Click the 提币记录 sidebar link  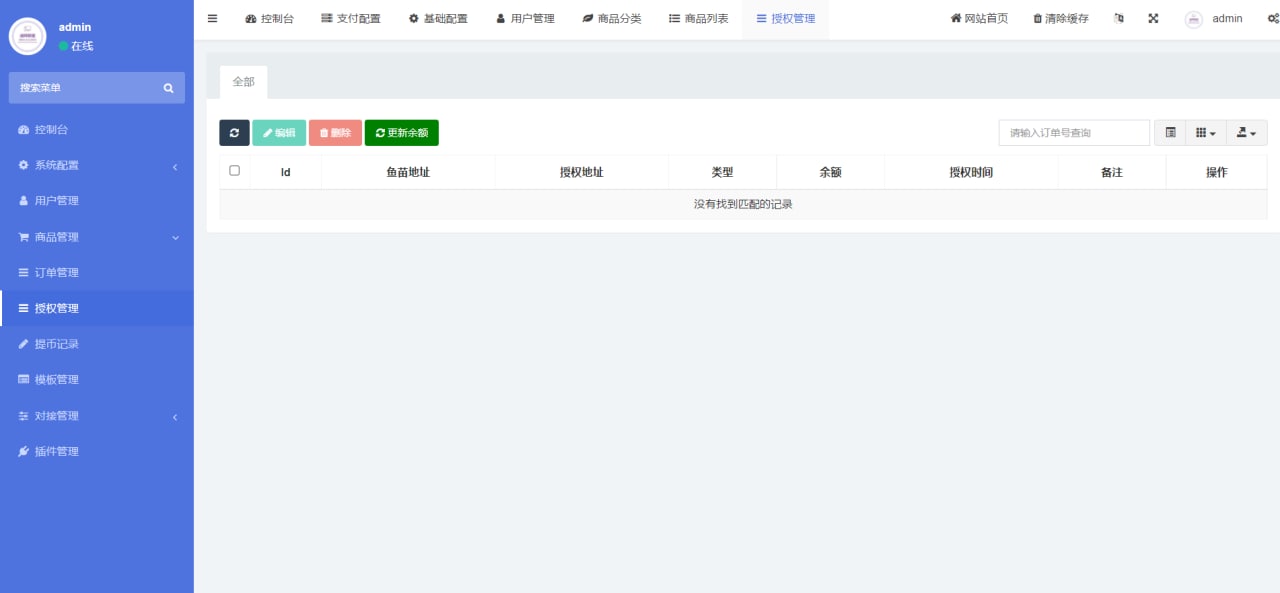coord(96,343)
